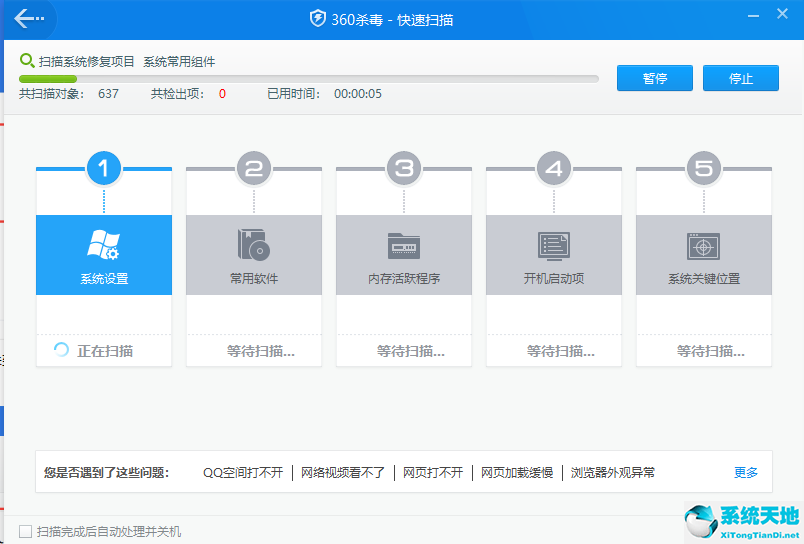Screen dimensions: 804x544
Task: Click the 系统关键位置 target icon
Action: click(x=704, y=247)
